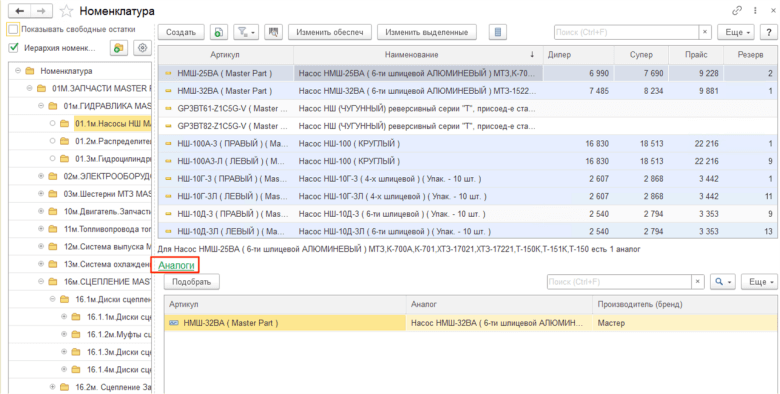Click the Аналоги link
Image resolution: width=780 pixels, height=394 pixels.
(x=176, y=266)
